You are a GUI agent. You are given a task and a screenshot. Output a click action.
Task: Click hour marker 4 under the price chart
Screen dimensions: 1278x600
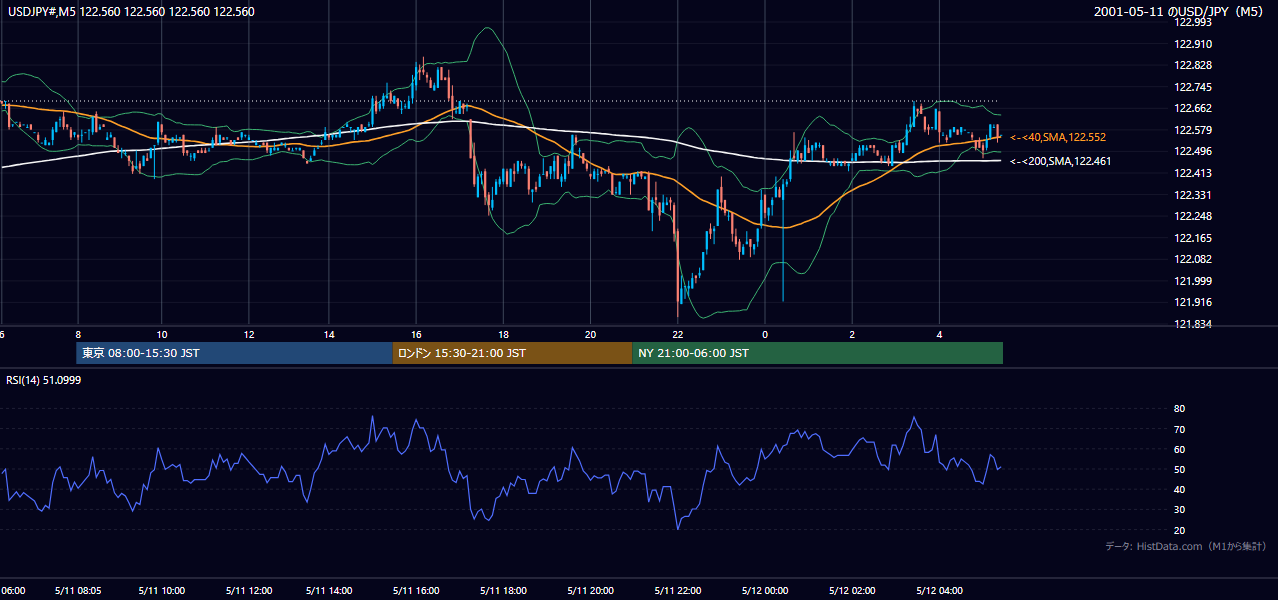(939, 334)
